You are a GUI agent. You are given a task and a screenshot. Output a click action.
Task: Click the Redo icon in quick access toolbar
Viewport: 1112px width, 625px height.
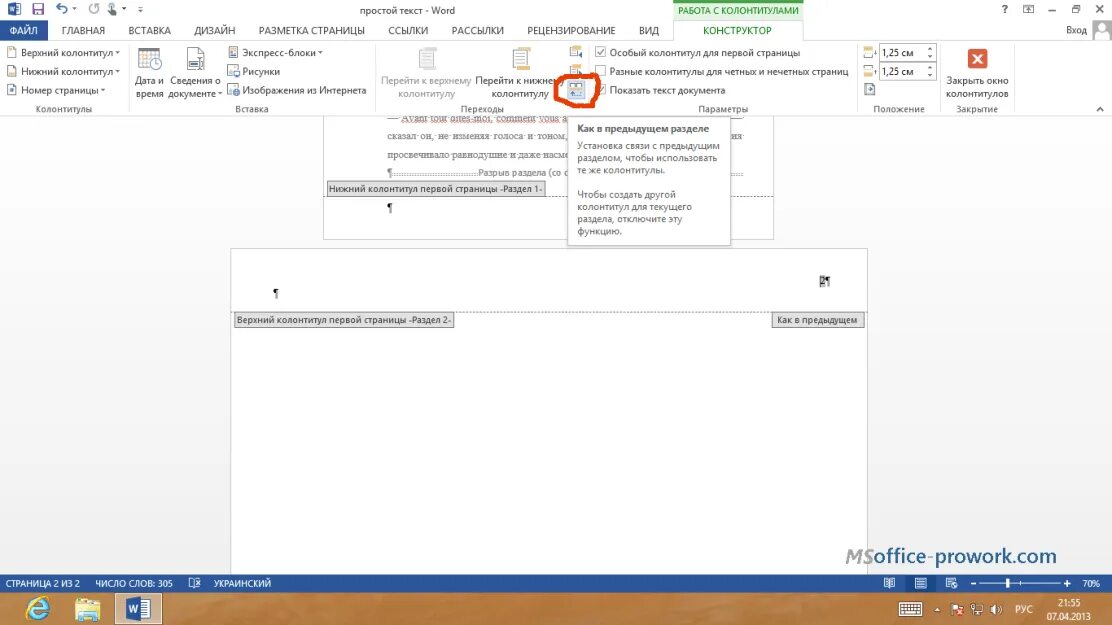(x=94, y=9)
